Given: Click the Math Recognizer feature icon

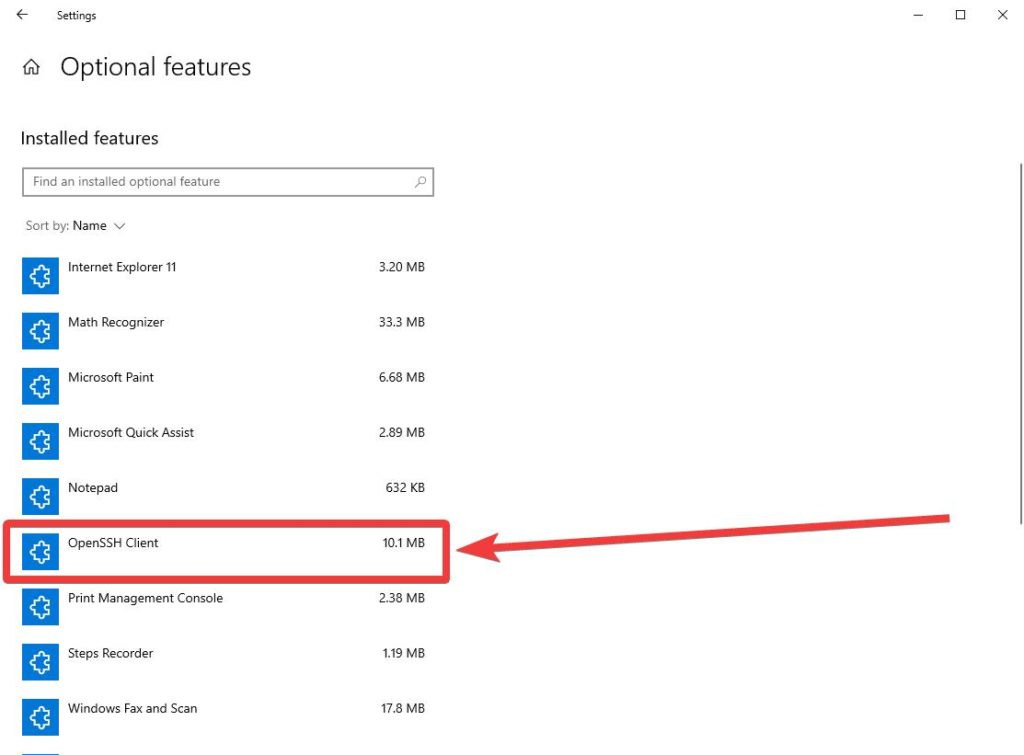Looking at the screenshot, I should [x=39, y=331].
